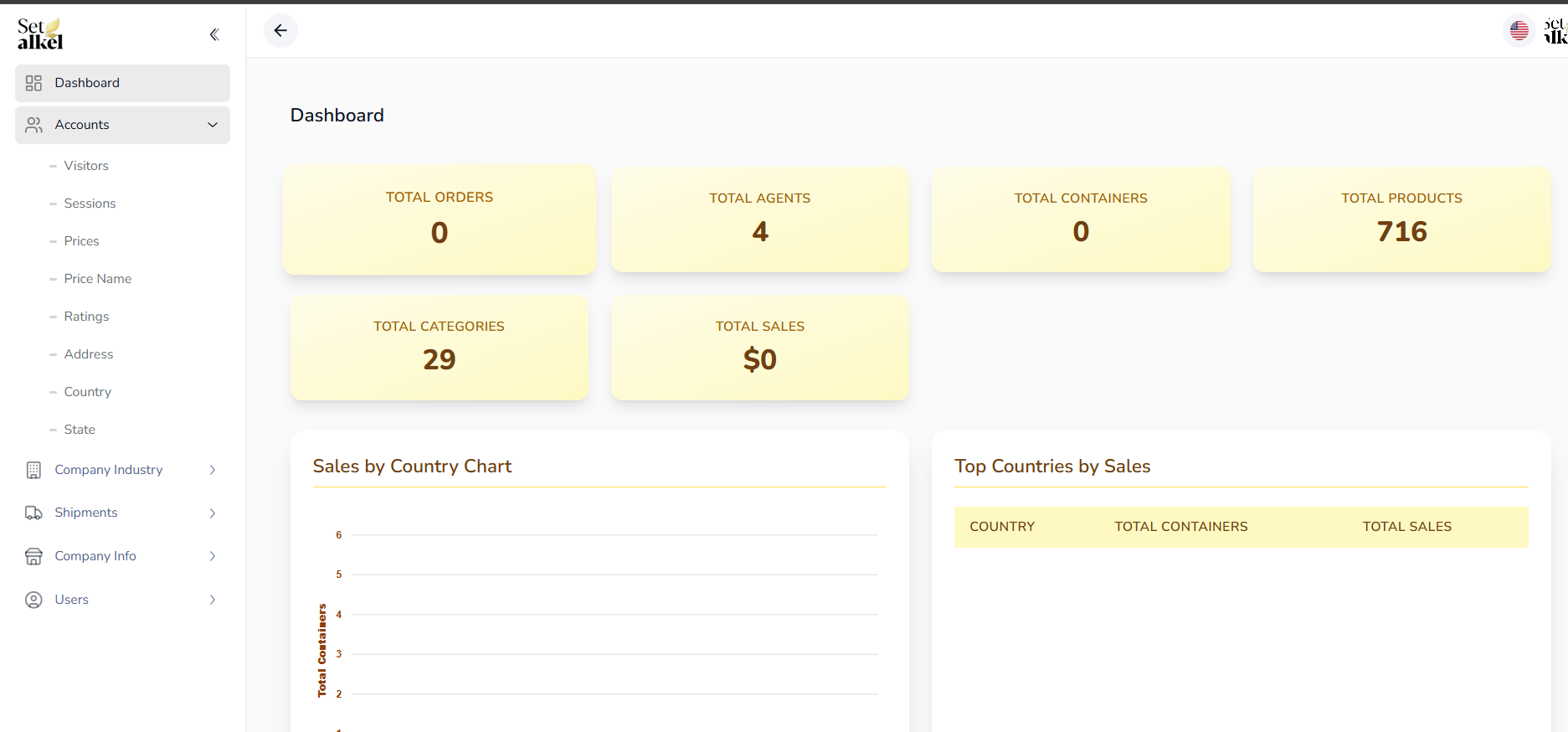This screenshot has height=732, width=1568.
Task: Click the Total Agents card
Action: pos(760,219)
